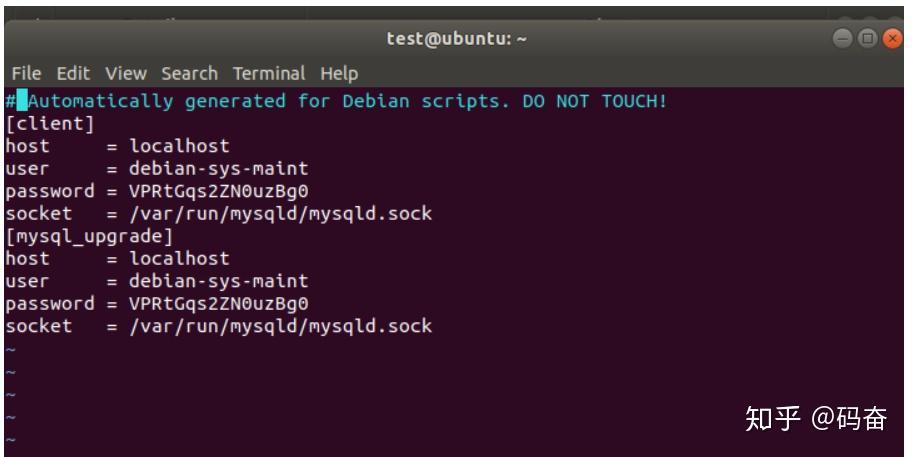Open the View menu
Image resolution: width=912 pixels, height=457 pixels.
coord(126,74)
